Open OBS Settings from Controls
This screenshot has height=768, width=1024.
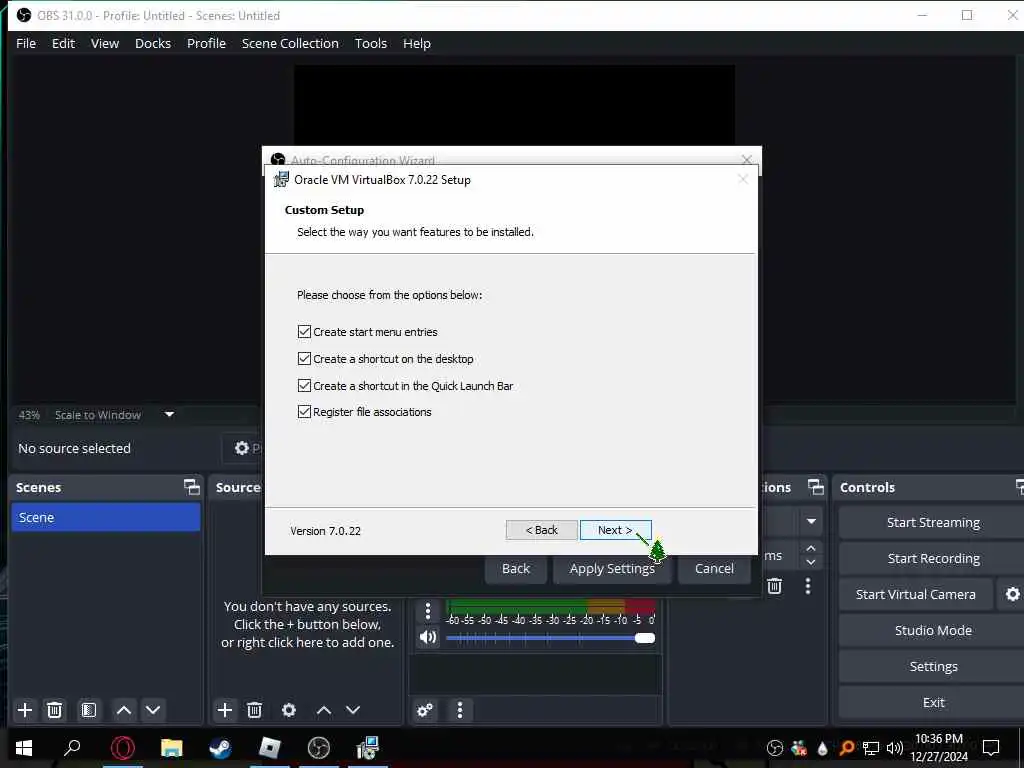[933, 666]
